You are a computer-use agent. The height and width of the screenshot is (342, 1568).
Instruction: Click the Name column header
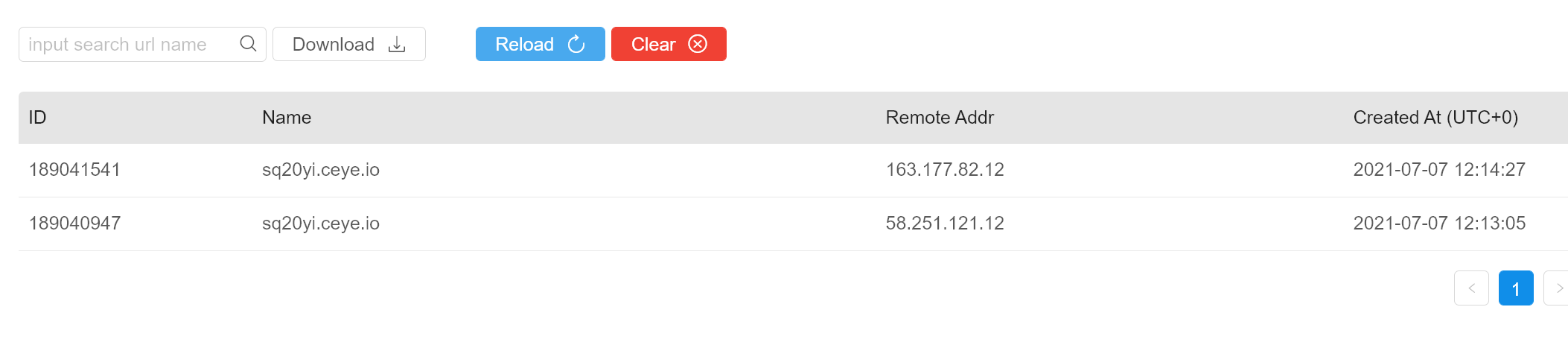point(287,118)
